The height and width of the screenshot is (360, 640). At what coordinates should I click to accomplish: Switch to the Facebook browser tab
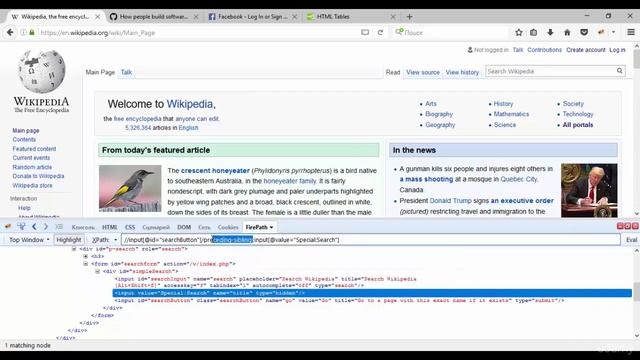tap(253, 17)
